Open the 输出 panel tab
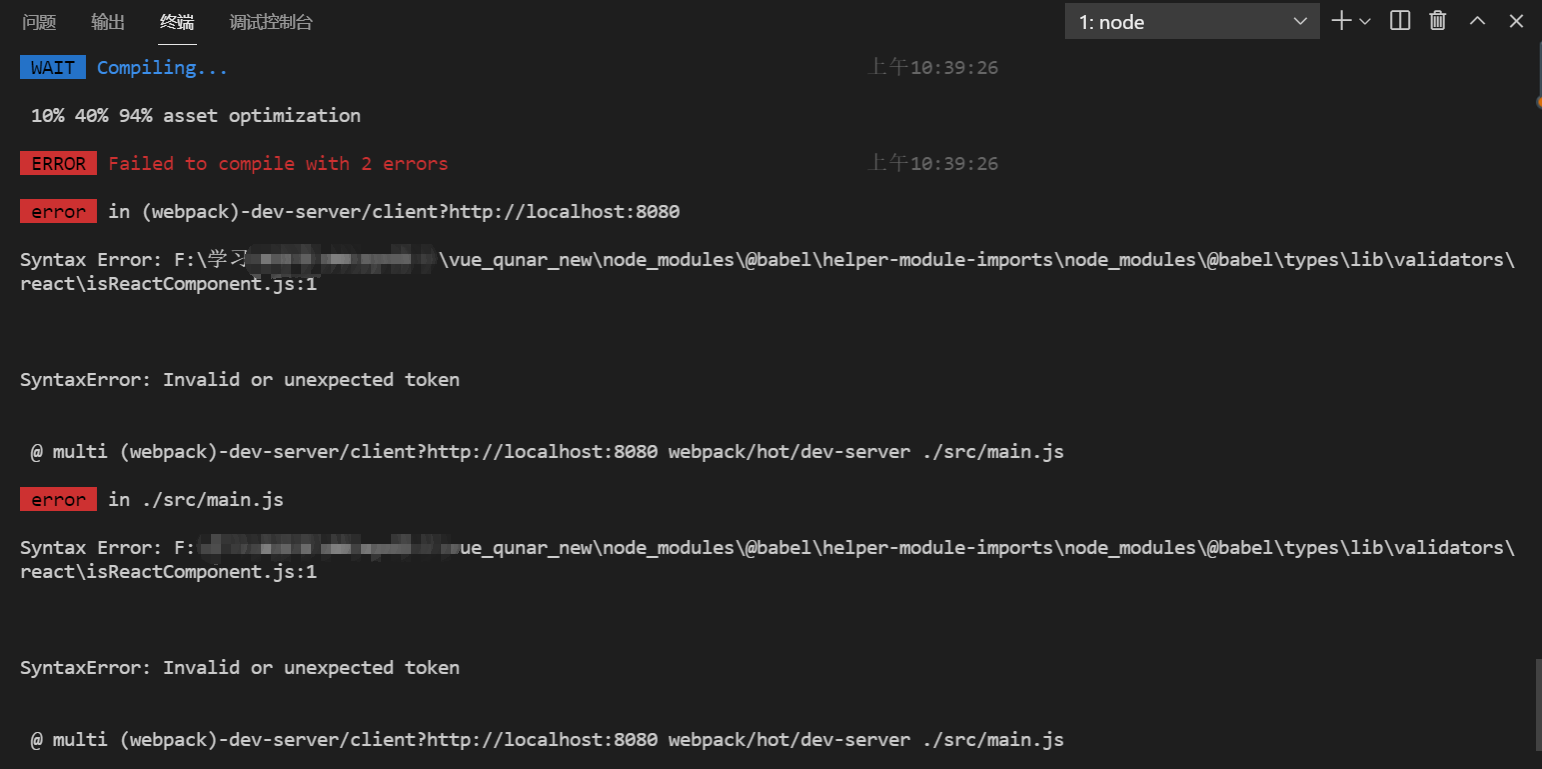This screenshot has height=769, width=1542. (108, 22)
